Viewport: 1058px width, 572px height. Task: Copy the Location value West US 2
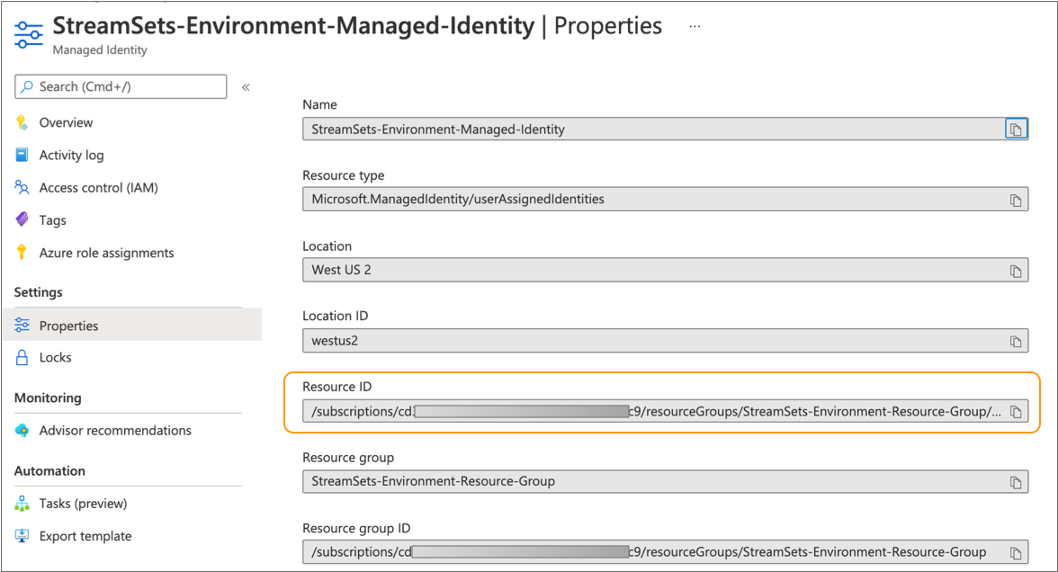click(x=1015, y=271)
